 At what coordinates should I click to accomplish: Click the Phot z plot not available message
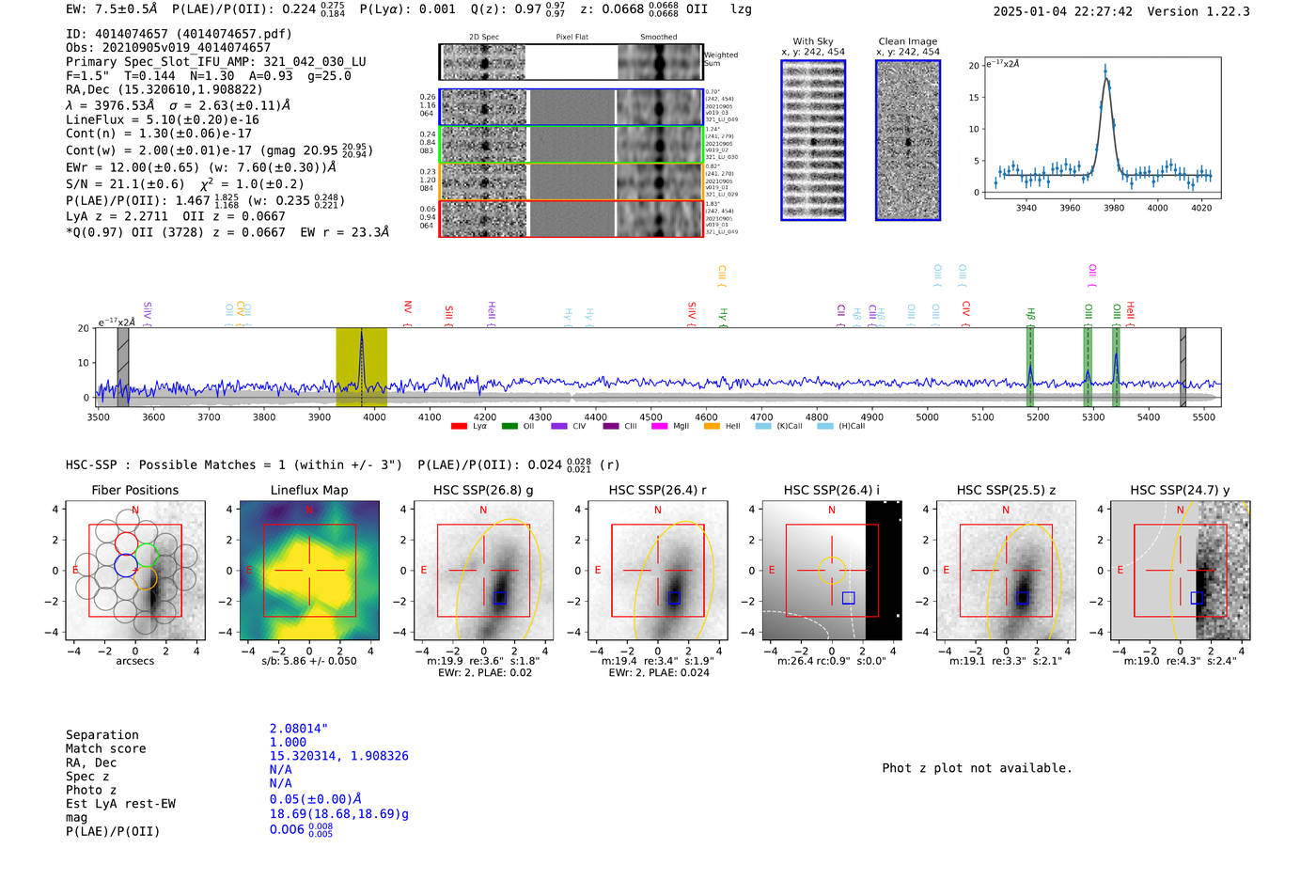coord(977,768)
